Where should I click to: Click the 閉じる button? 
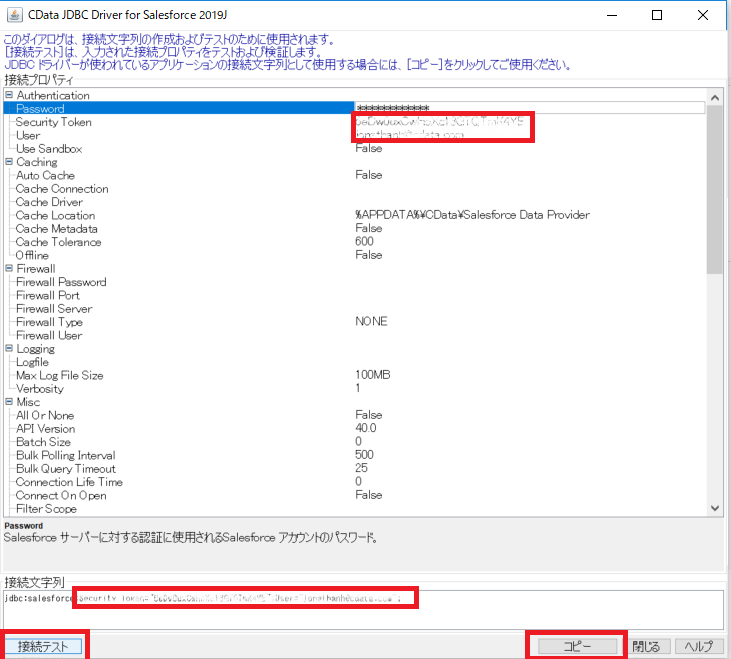646,646
